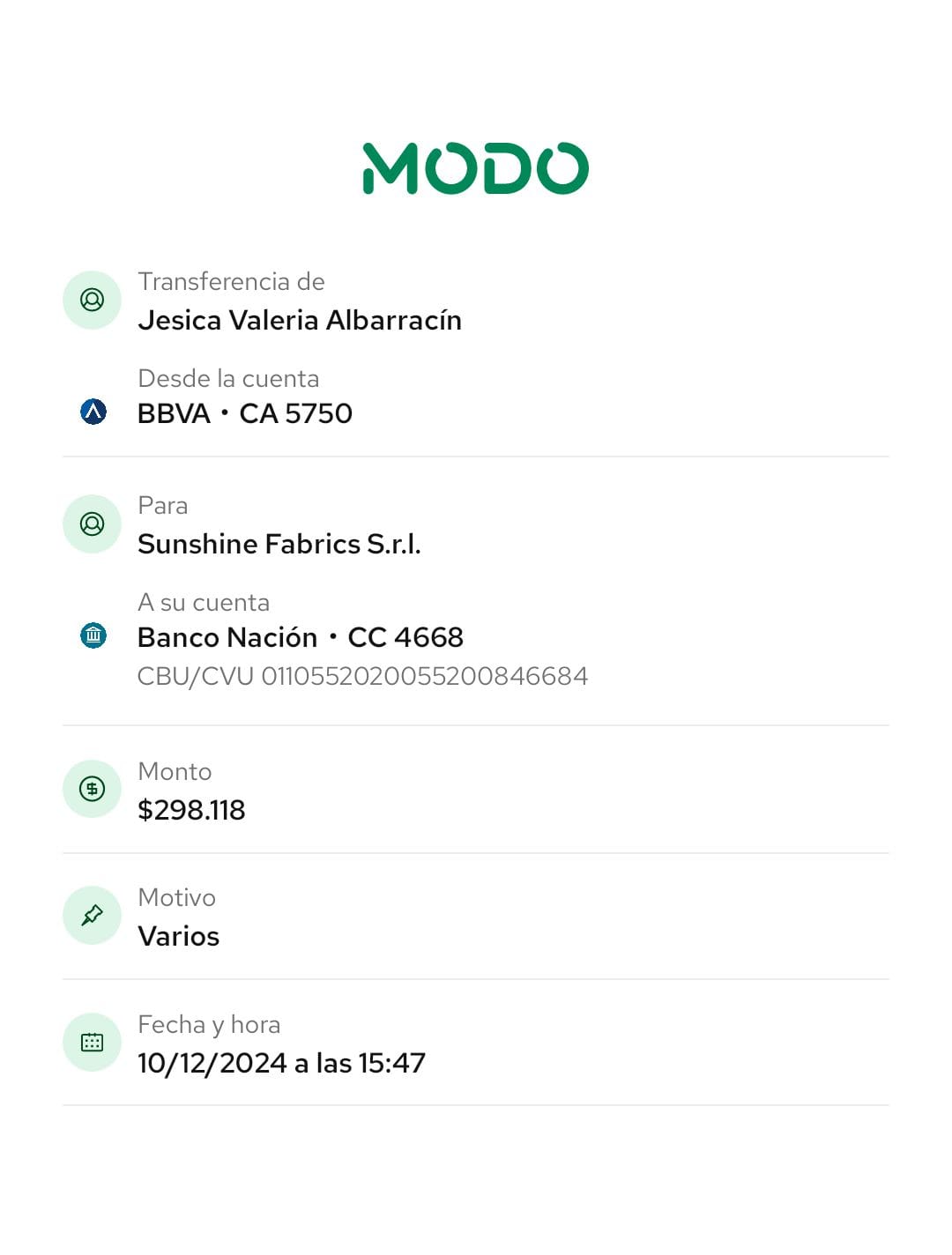This screenshot has width=952, height=1255.
Task: Click the calendar icon beside Fecha y hora
Action: click(92, 1043)
